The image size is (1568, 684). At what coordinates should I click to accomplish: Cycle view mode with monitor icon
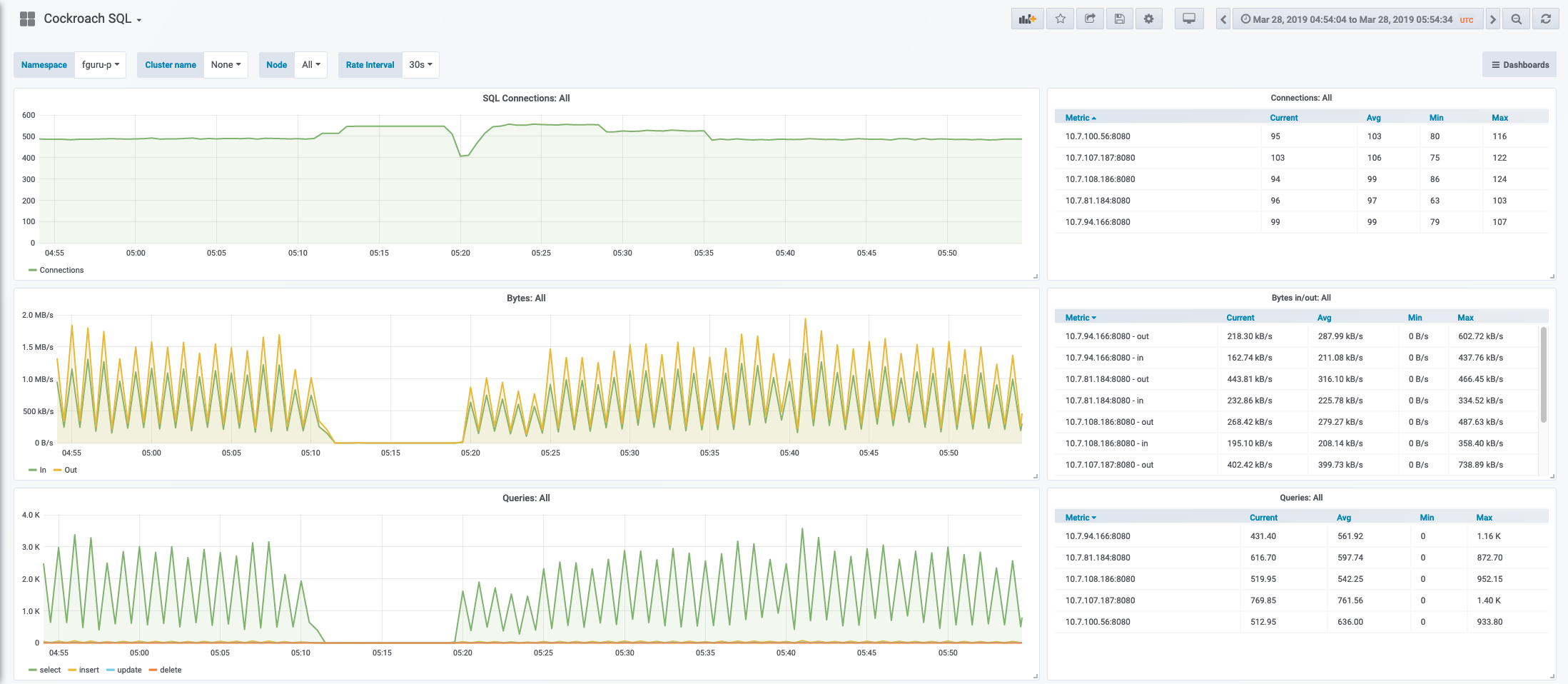click(x=1189, y=19)
